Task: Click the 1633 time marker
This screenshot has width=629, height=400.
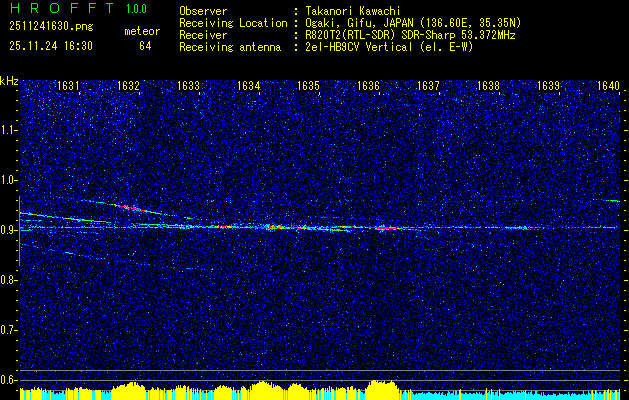Action: click(188, 85)
